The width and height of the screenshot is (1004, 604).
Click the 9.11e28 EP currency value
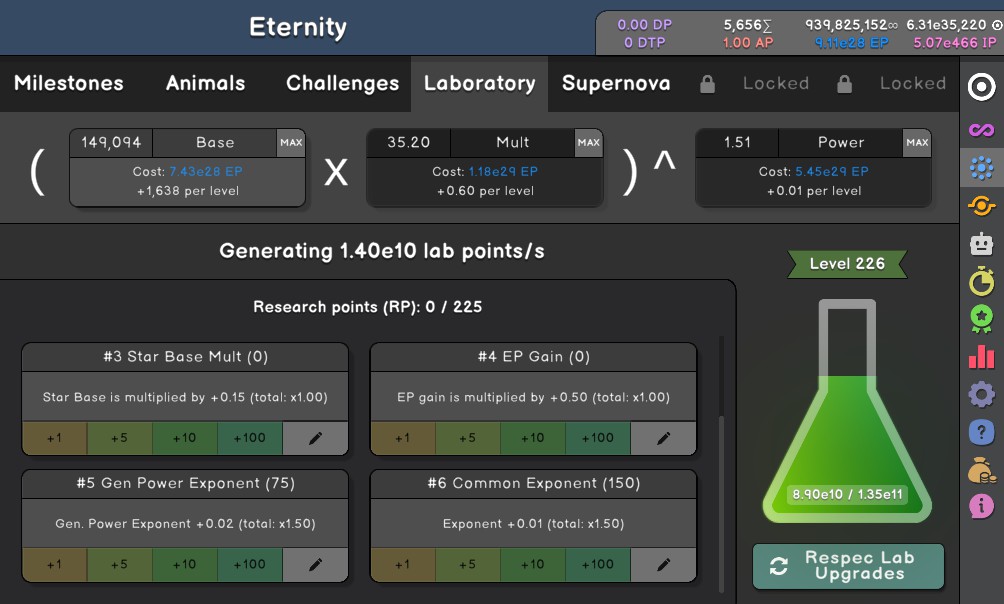pyautogui.click(x=852, y=43)
